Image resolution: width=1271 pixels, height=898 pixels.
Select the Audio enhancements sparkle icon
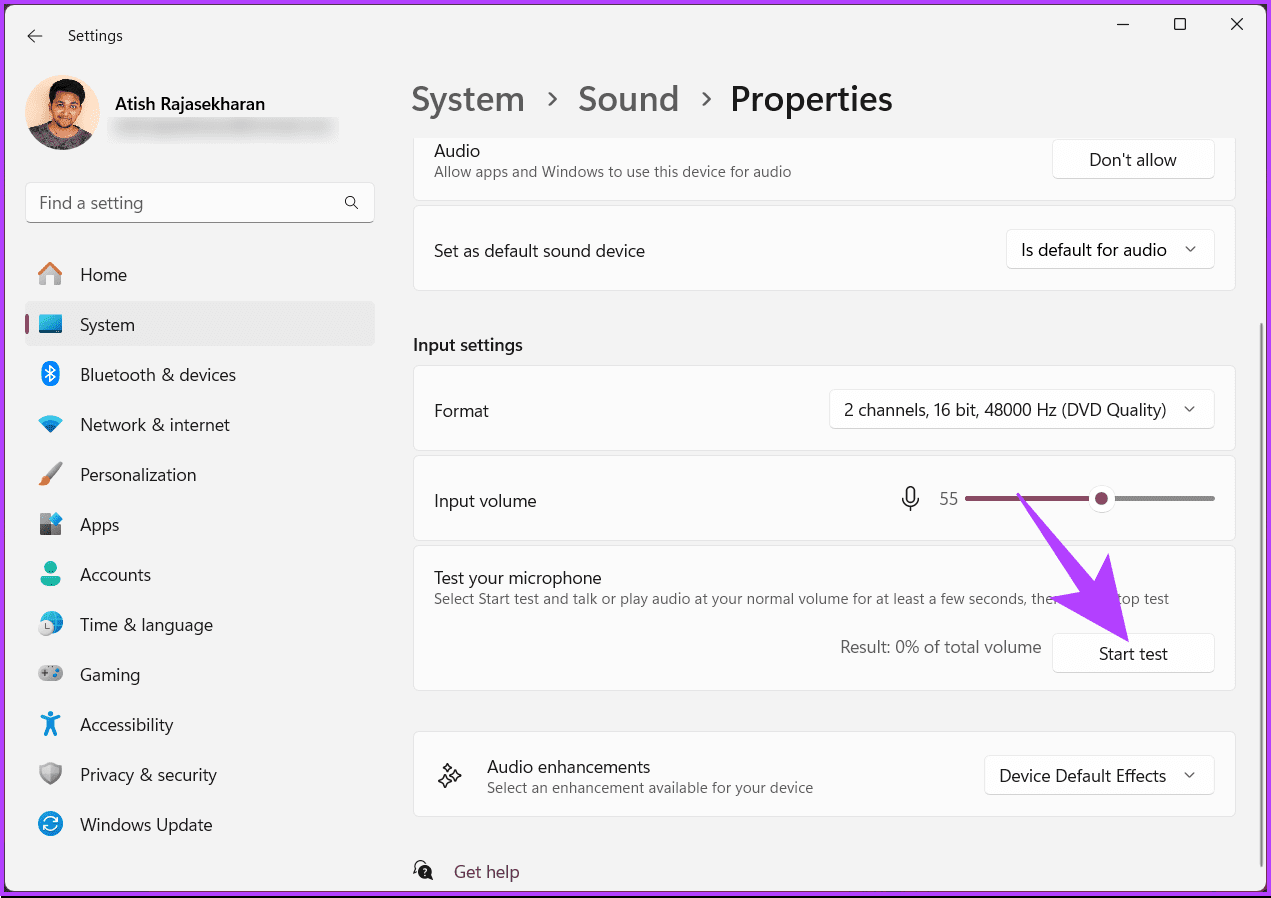tap(449, 774)
